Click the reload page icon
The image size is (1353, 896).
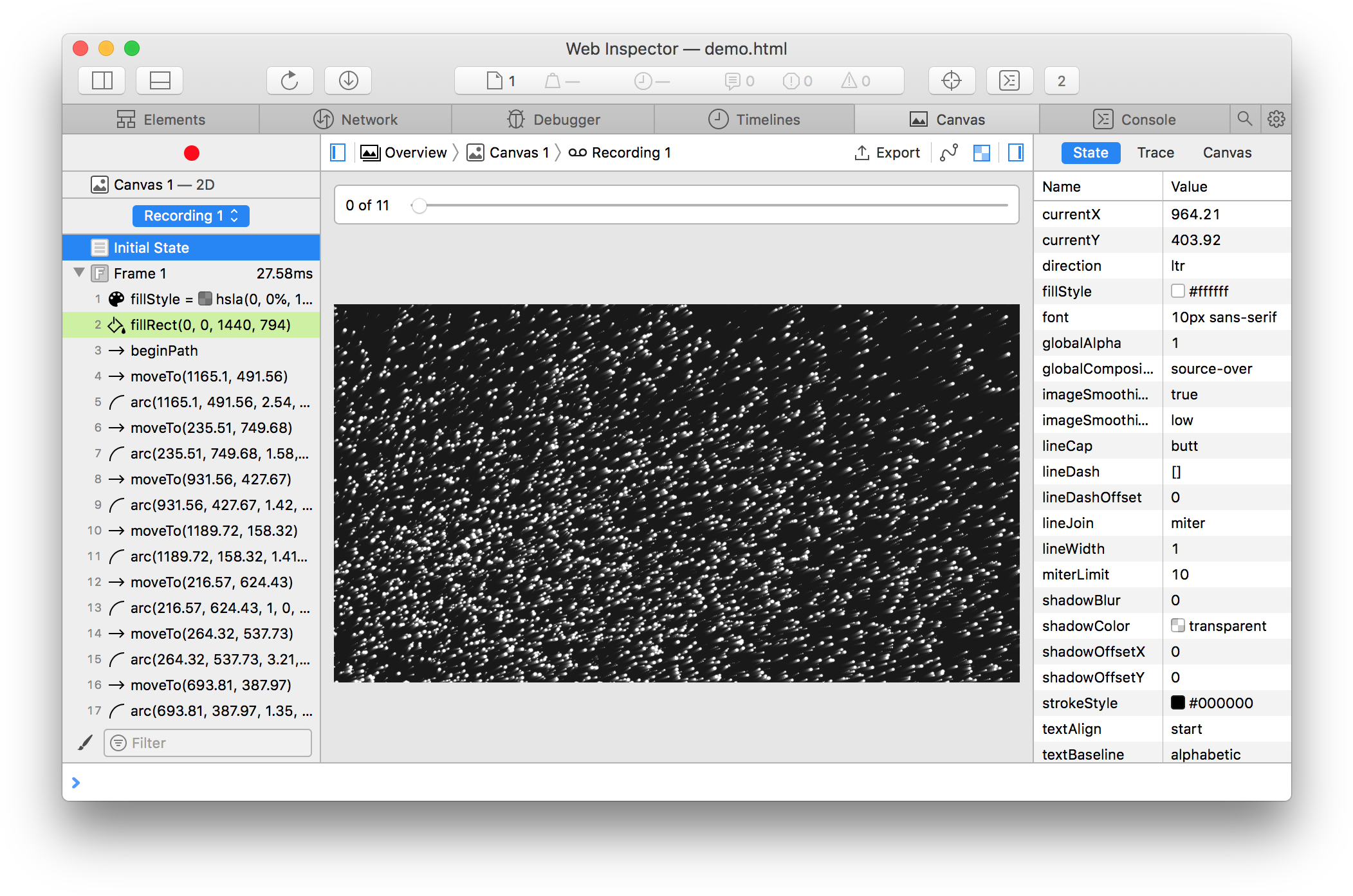[290, 81]
